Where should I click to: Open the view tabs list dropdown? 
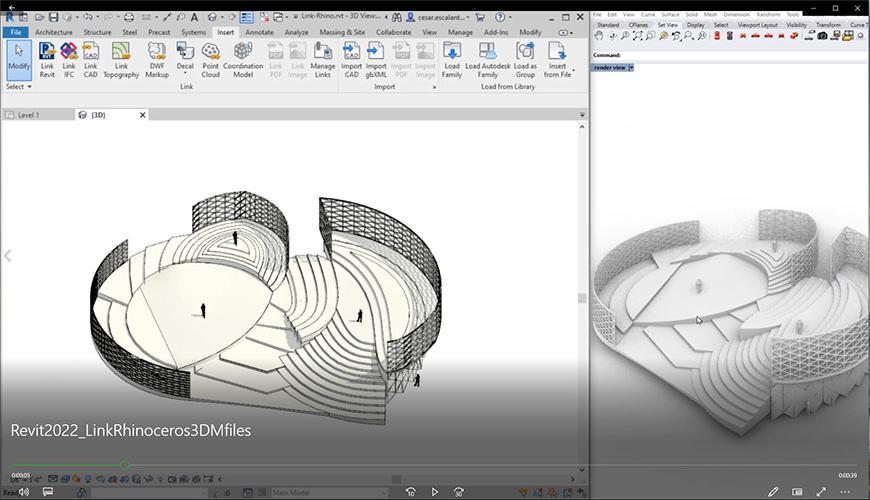coord(582,115)
